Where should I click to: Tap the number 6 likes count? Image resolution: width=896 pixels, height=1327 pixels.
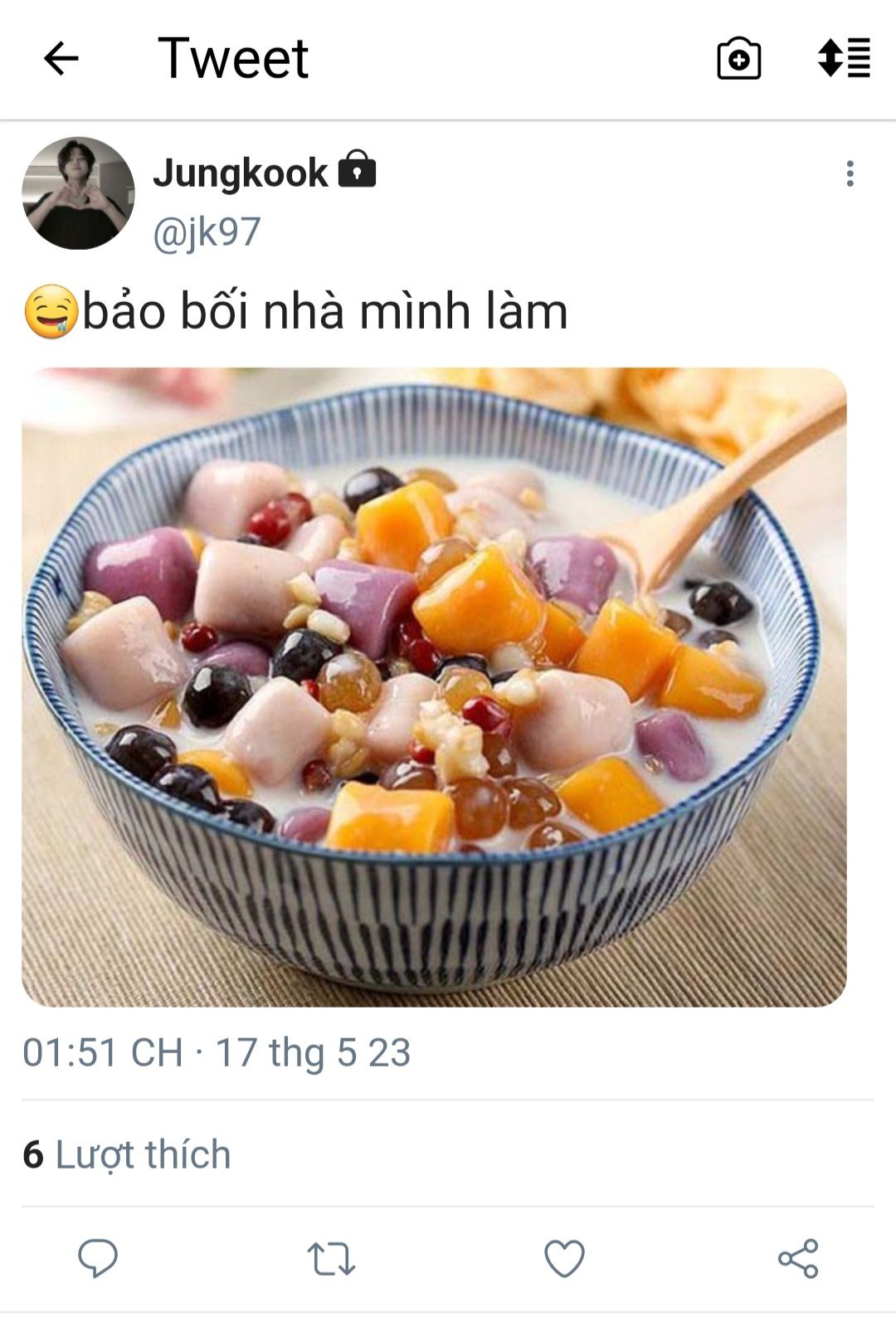point(33,1154)
